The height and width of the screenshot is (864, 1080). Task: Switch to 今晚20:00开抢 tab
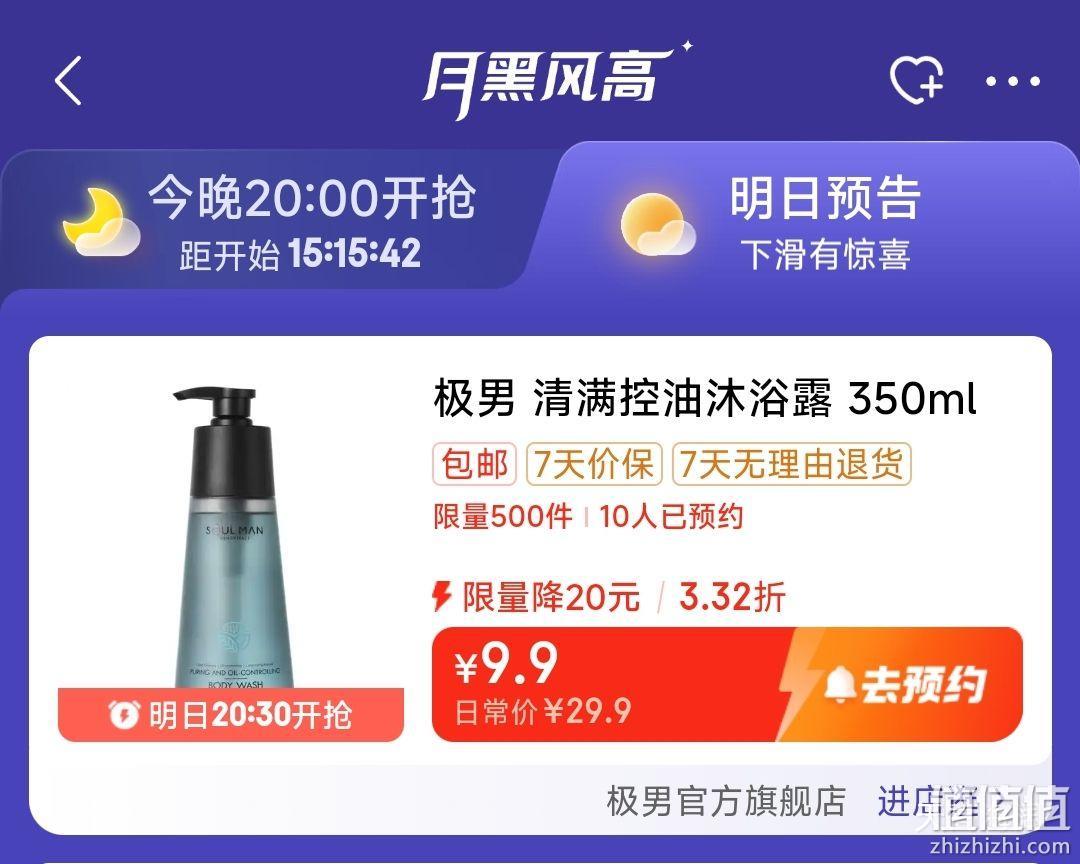(x=276, y=220)
